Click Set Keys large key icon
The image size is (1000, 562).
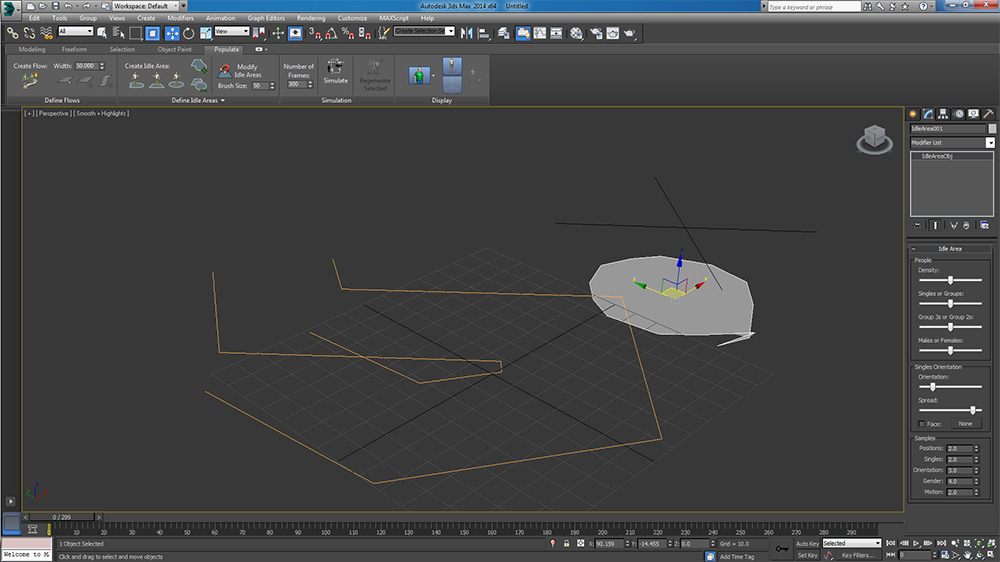pos(781,549)
